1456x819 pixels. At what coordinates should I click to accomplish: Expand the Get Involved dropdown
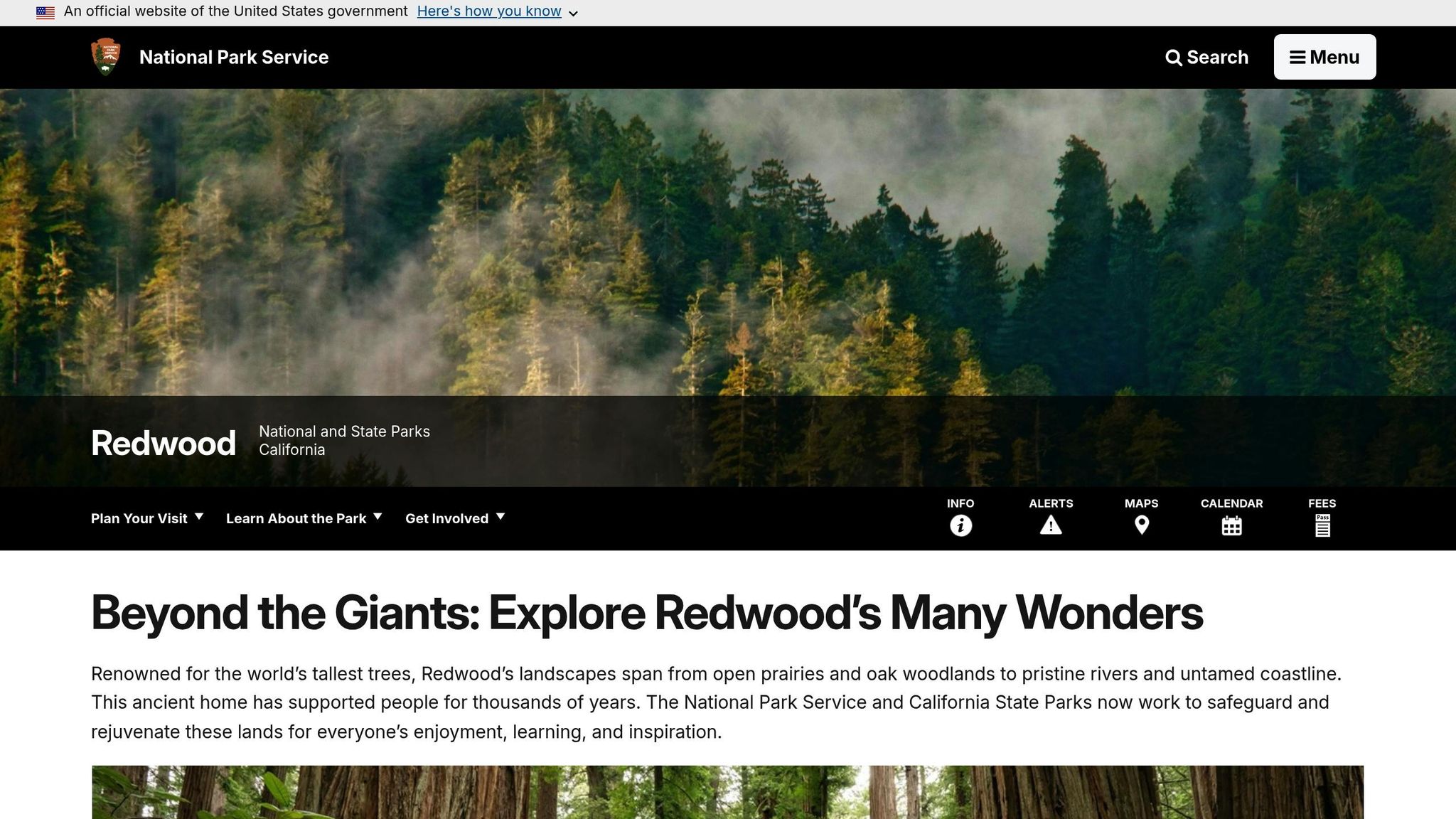[455, 518]
